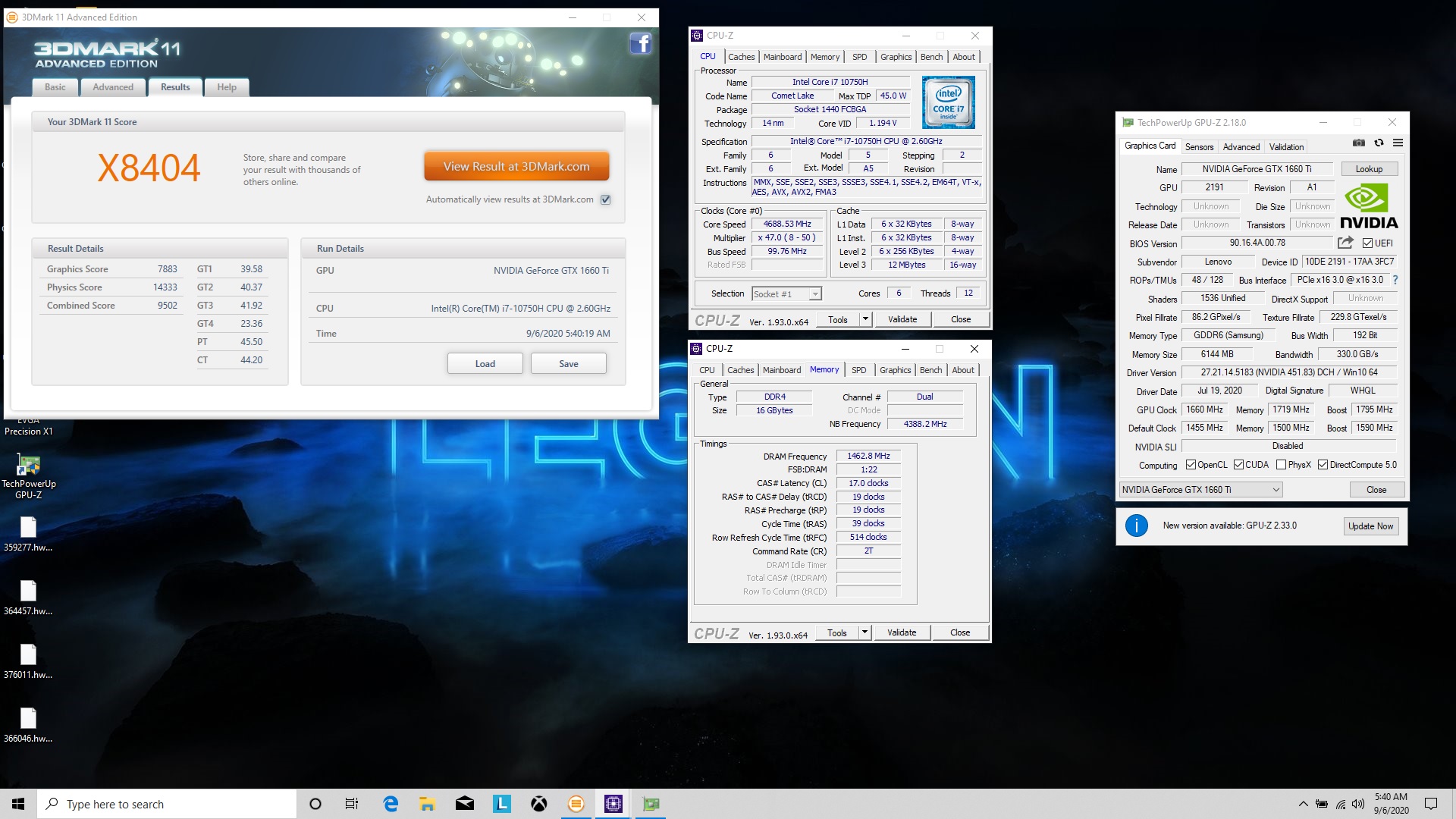Image resolution: width=1456 pixels, height=819 pixels.
Task: Click the GPU name field NVIDIA GeForce GTX 1660 Ti
Action: pos(1257,169)
